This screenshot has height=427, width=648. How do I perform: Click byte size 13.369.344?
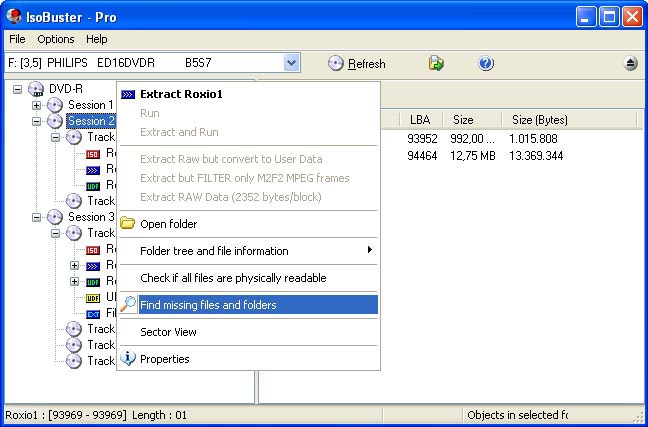[x=536, y=156]
